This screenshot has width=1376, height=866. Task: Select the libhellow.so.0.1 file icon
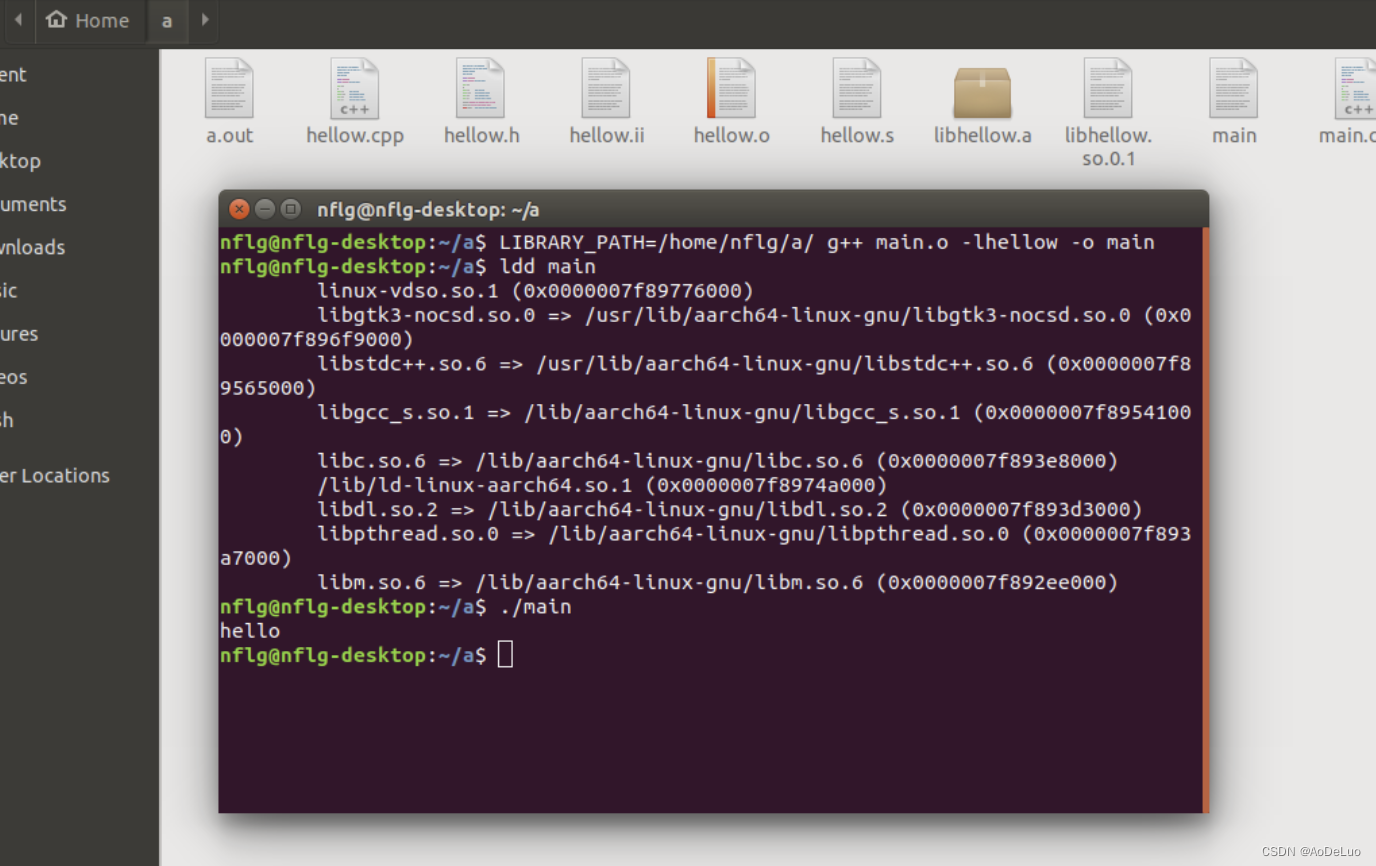(x=1108, y=88)
